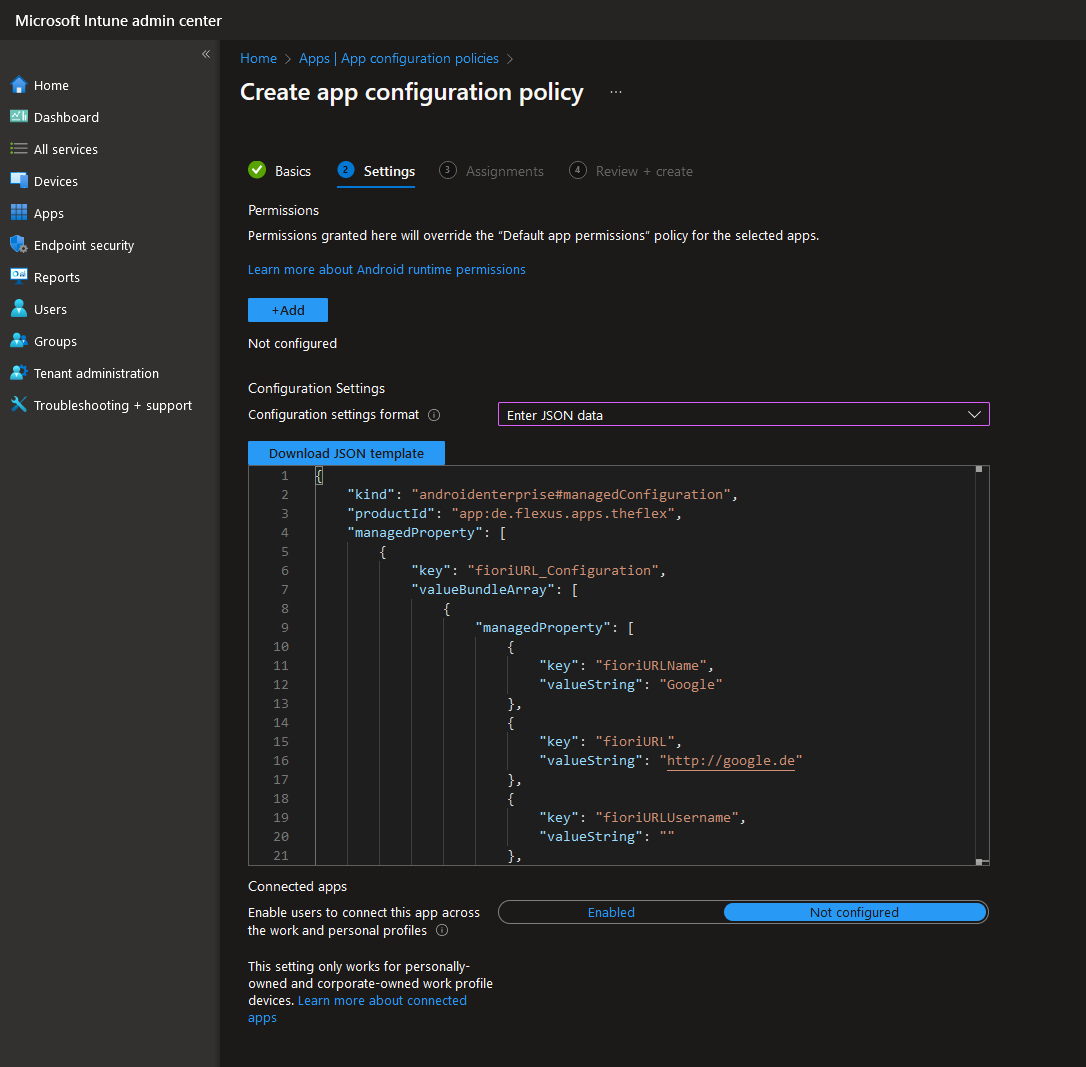Click the +Add permissions button
The width and height of the screenshot is (1086, 1067).
point(287,310)
